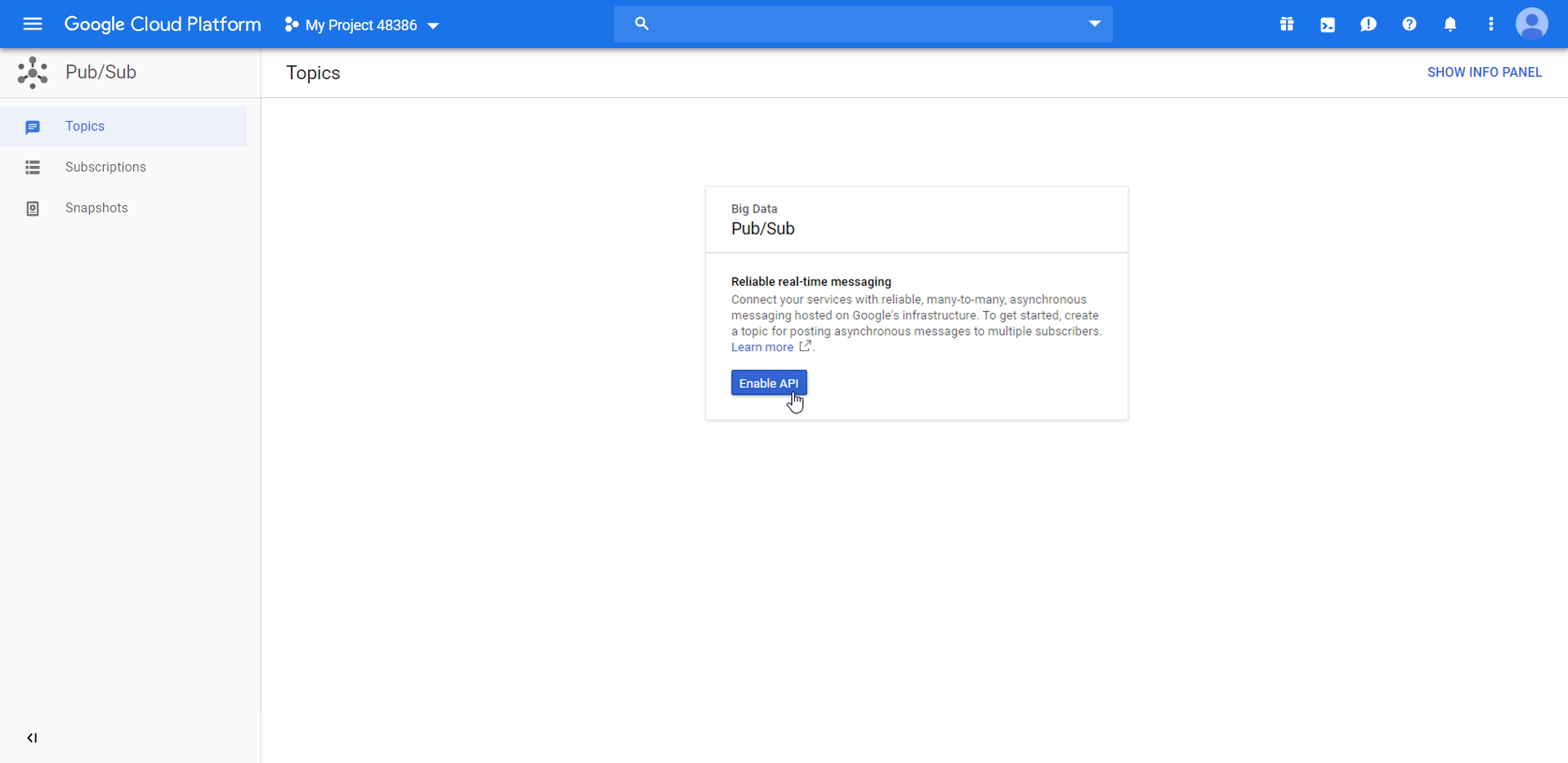
Task: Open the Learn more link
Action: pyautogui.click(x=762, y=347)
